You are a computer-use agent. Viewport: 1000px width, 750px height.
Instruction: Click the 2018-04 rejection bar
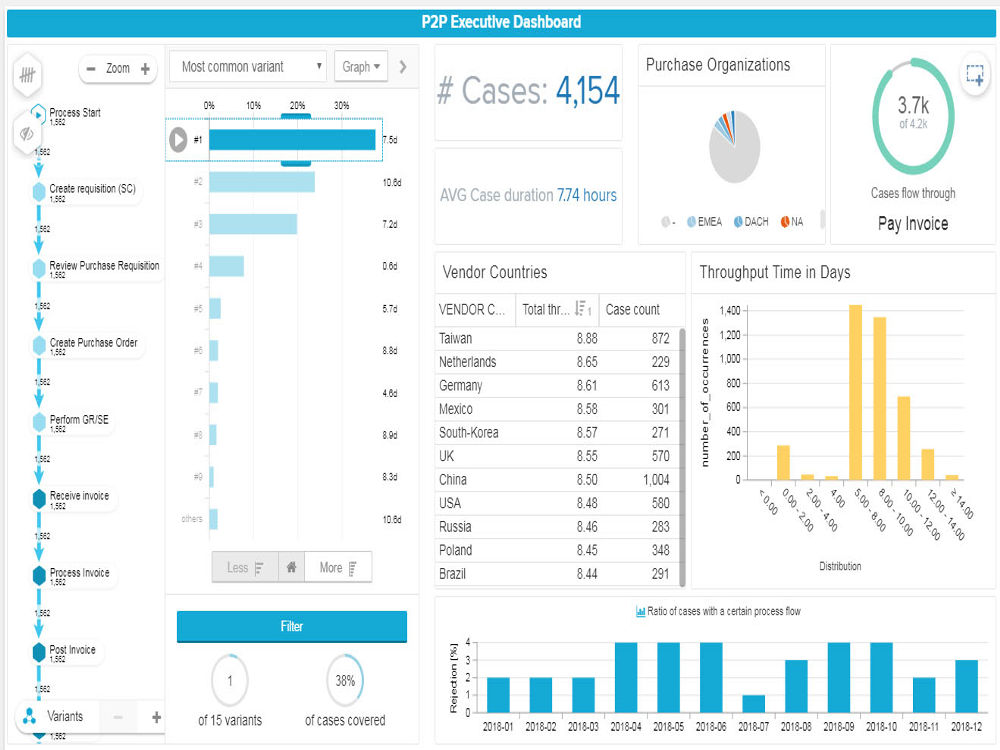[x=626, y=677]
